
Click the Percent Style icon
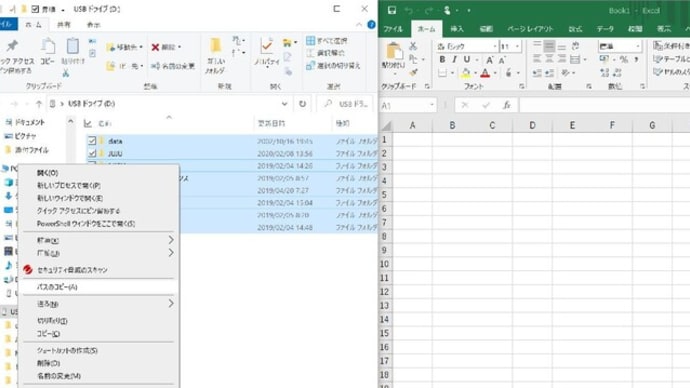tap(624, 59)
